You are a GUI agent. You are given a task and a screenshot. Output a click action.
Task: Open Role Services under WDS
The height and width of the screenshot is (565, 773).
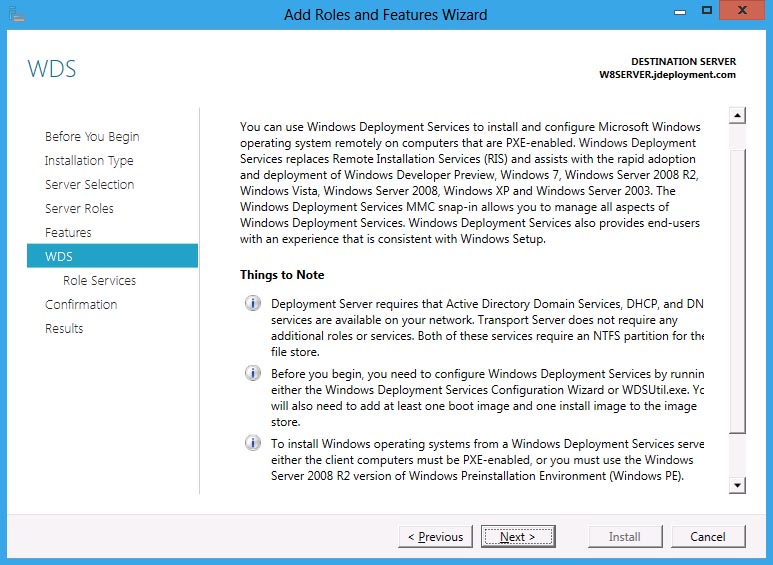pos(99,281)
